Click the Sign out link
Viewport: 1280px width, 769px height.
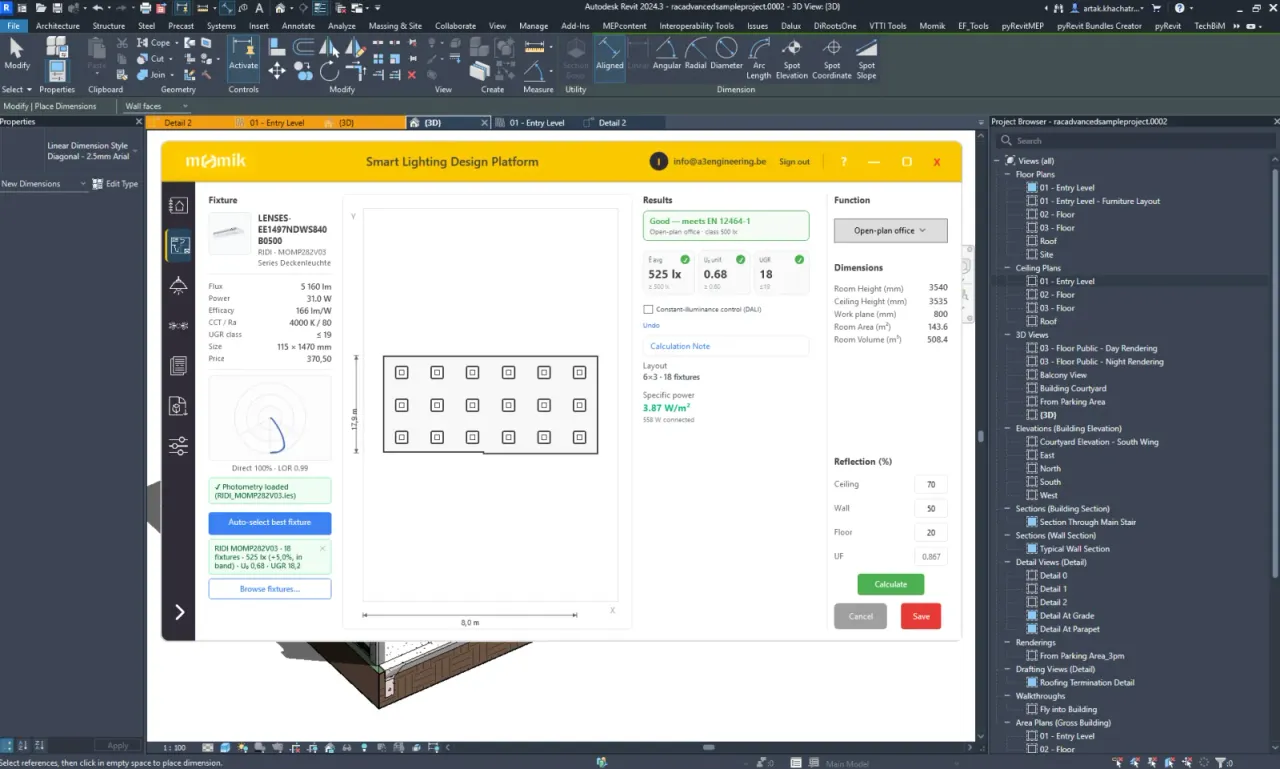(794, 162)
